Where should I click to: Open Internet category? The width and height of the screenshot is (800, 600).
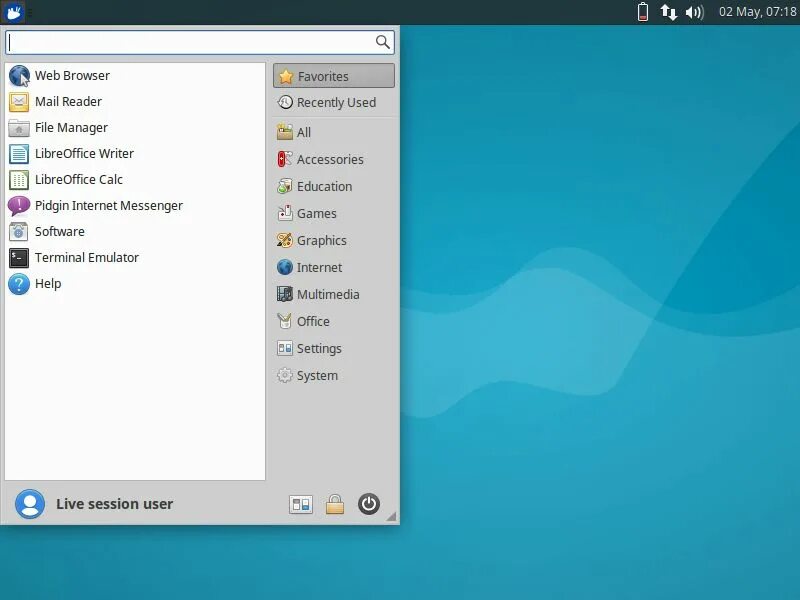(334, 268)
